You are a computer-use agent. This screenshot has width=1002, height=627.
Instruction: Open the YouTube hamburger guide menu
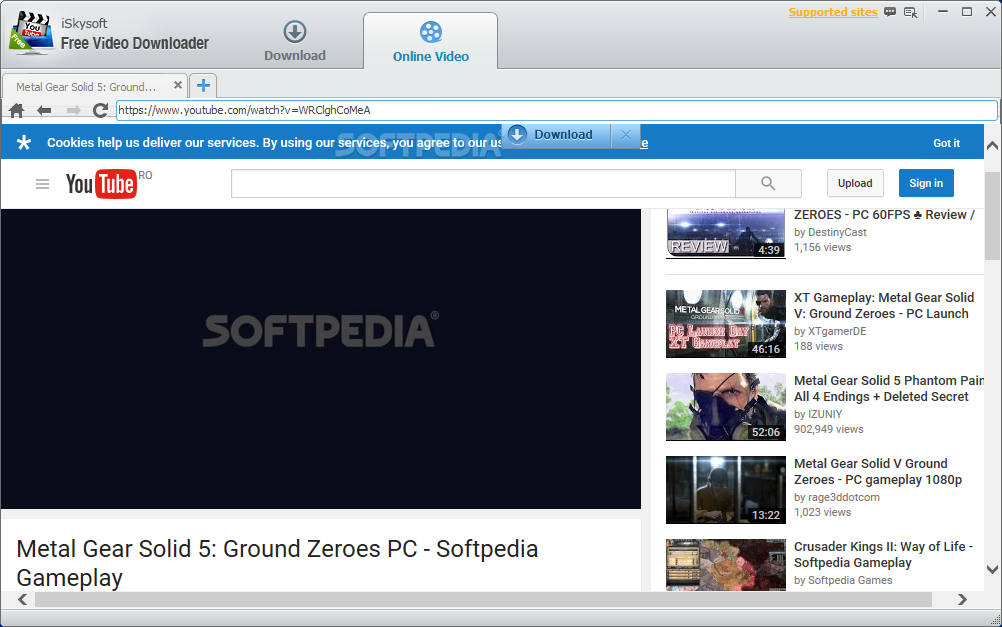pyautogui.click(x=42, y=184)
